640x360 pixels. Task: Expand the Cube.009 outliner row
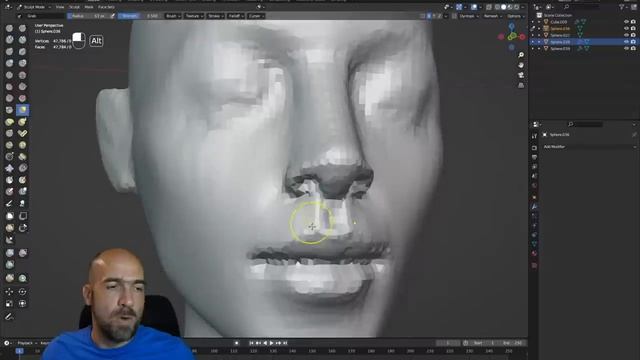click(539, 22)
